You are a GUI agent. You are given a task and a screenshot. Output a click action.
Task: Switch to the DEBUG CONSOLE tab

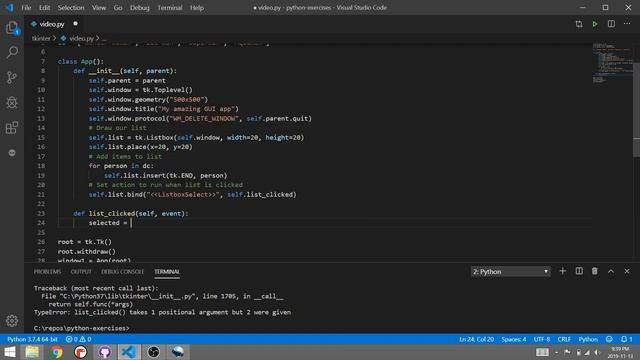pyautogui.click(x=122, y=272)
